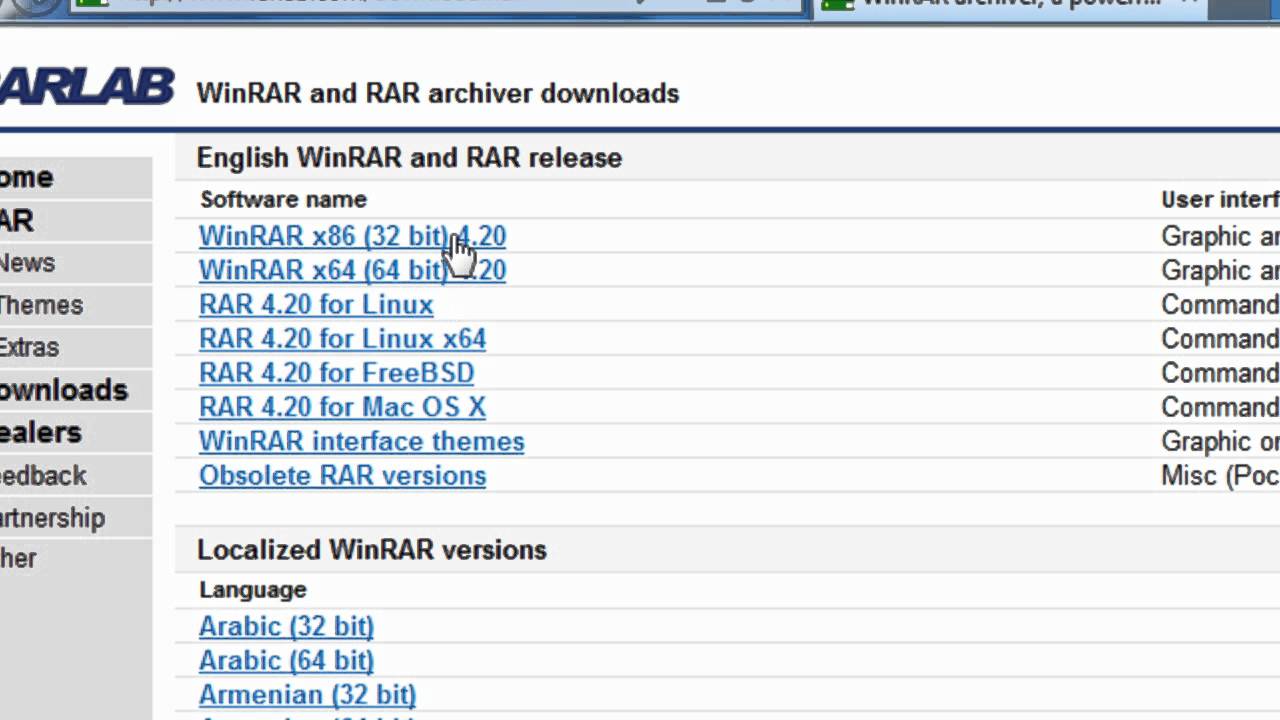Click interface cell in WinRAR interface themes row
Viewport: 1280px width, 720px height.
coord(1220,441)
